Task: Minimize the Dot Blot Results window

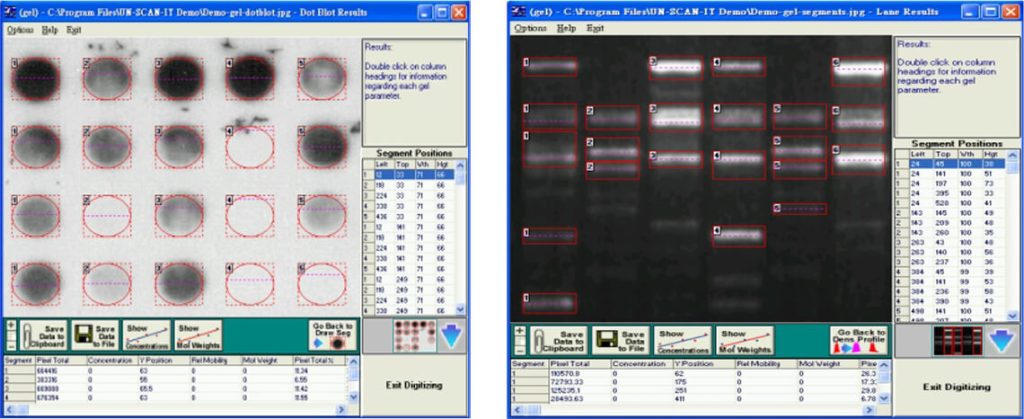Action: (425, 12)
